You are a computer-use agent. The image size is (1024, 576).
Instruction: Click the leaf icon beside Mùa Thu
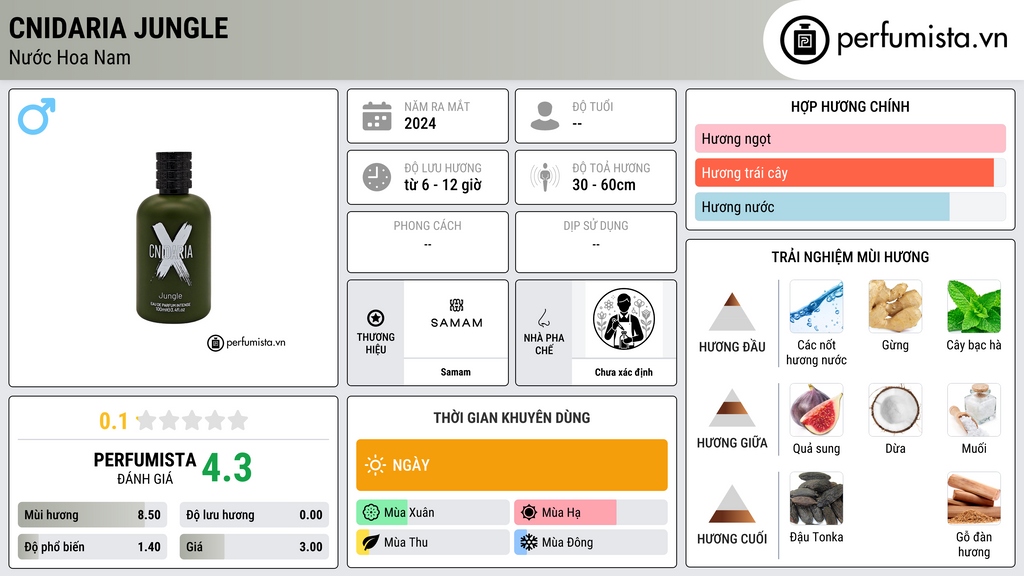tap(371, 542)
